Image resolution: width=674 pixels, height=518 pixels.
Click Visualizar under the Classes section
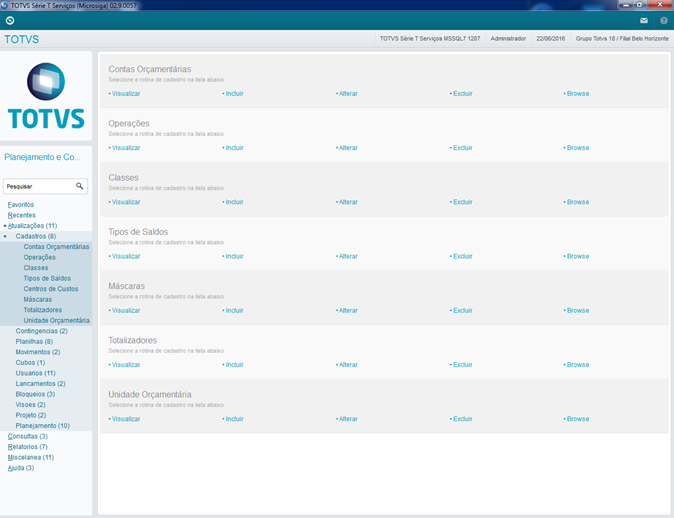125,202
